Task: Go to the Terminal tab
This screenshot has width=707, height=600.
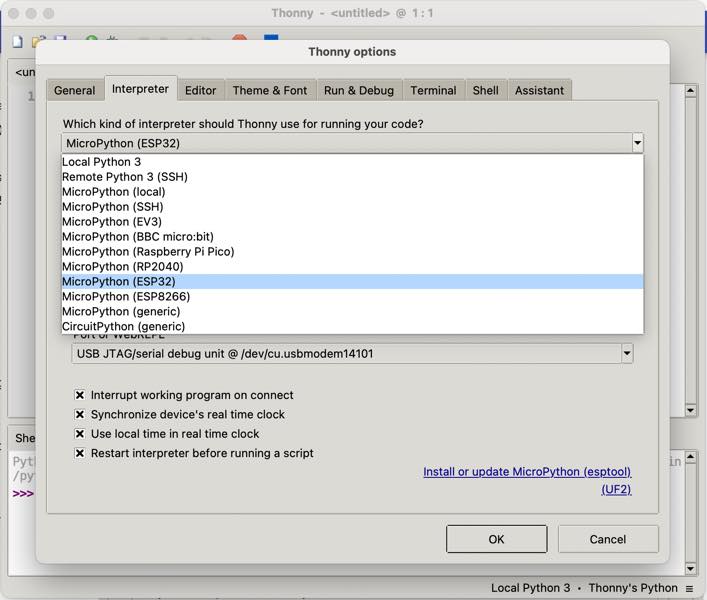Action: click(x=433, y=90)
